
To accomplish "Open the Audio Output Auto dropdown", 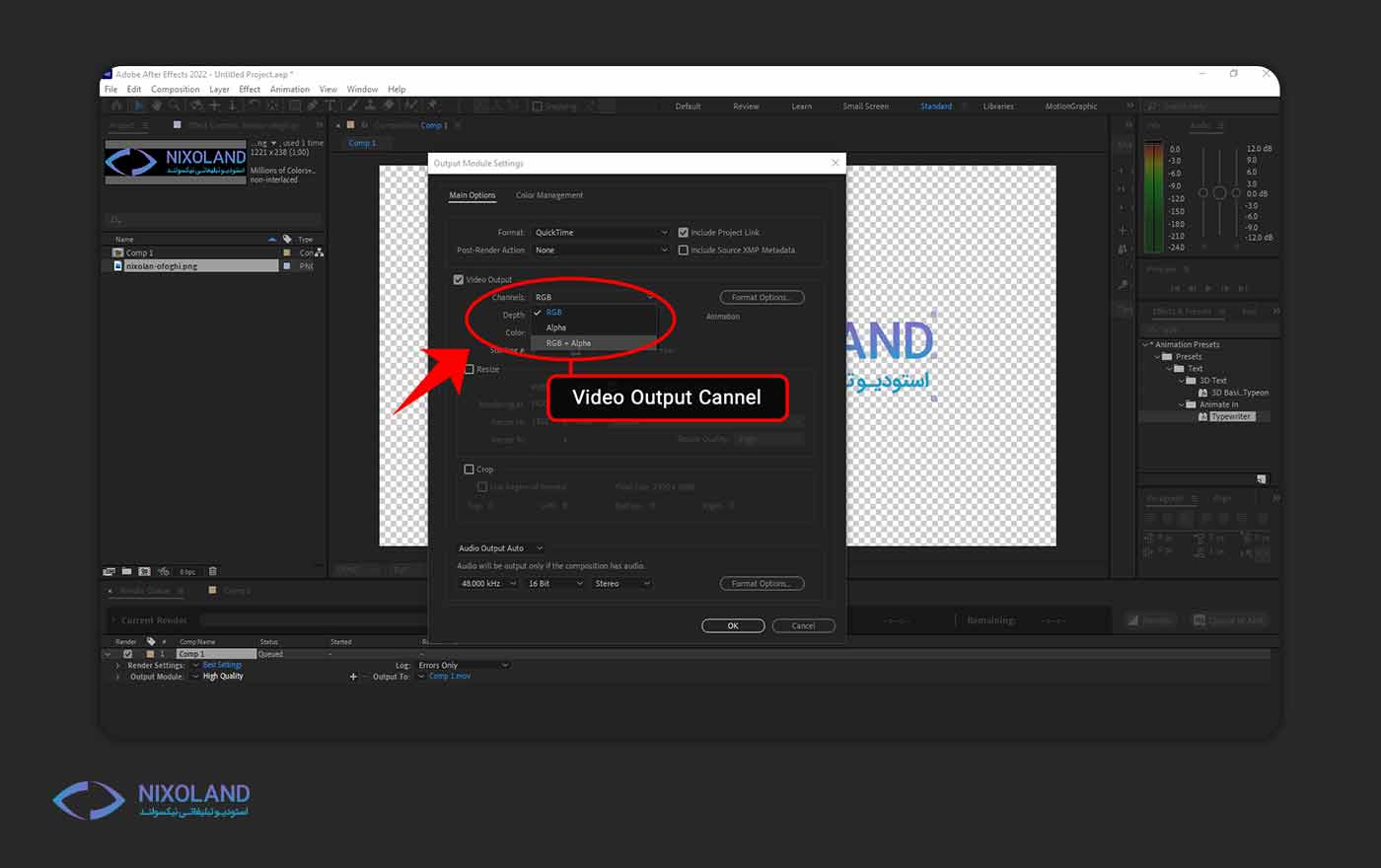I will tap(500, 548).
